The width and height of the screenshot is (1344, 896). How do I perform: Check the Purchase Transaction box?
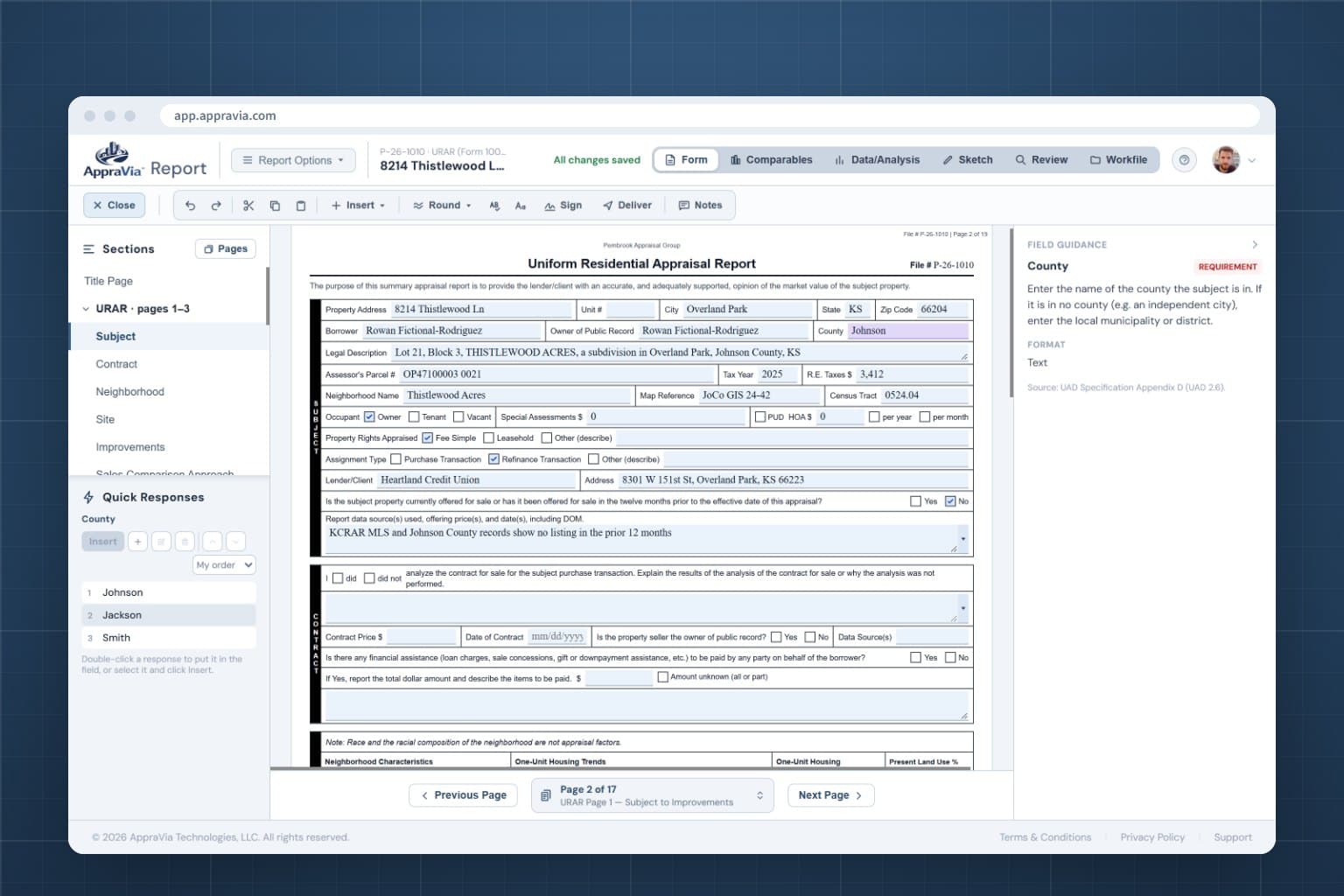coord(395,458)
